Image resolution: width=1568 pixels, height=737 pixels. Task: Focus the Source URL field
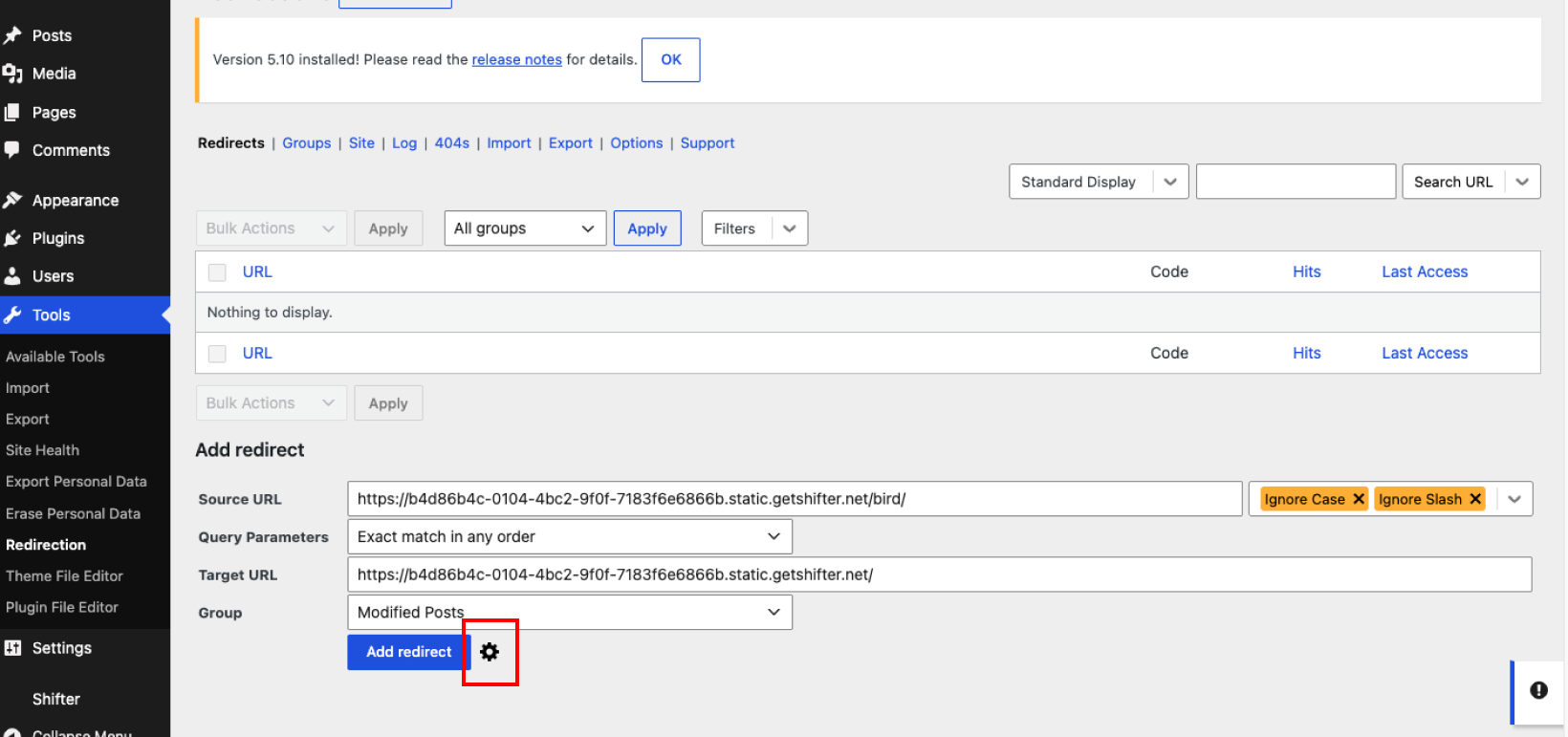tap(795, 499)
